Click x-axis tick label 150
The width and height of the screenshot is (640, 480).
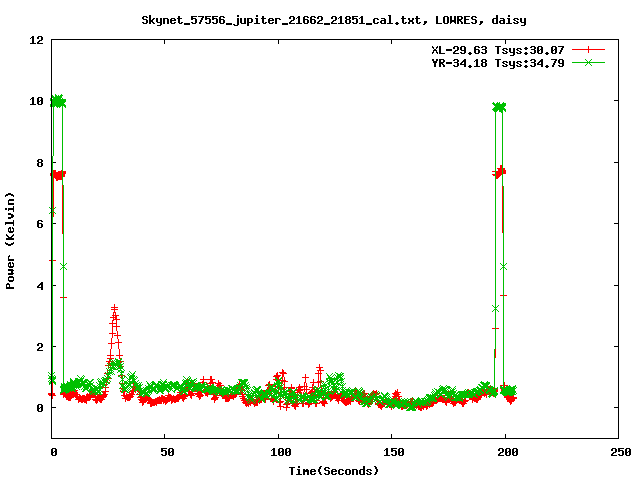(393, 452)
